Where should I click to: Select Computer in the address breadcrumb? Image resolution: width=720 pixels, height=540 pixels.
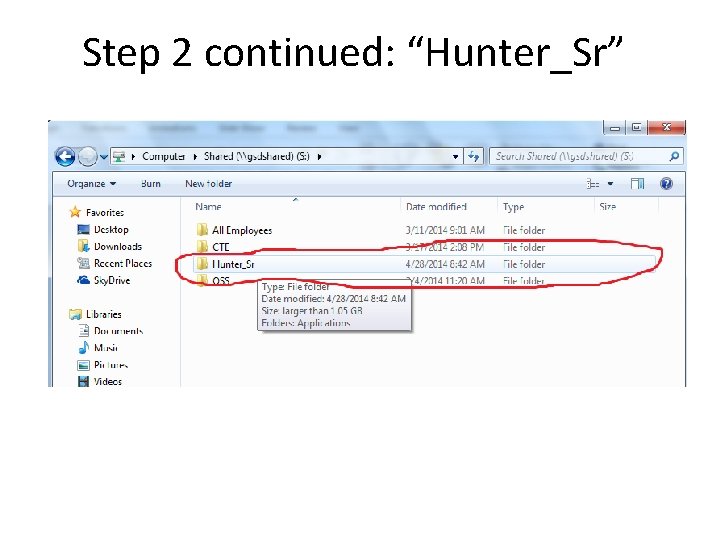[163, 157]
